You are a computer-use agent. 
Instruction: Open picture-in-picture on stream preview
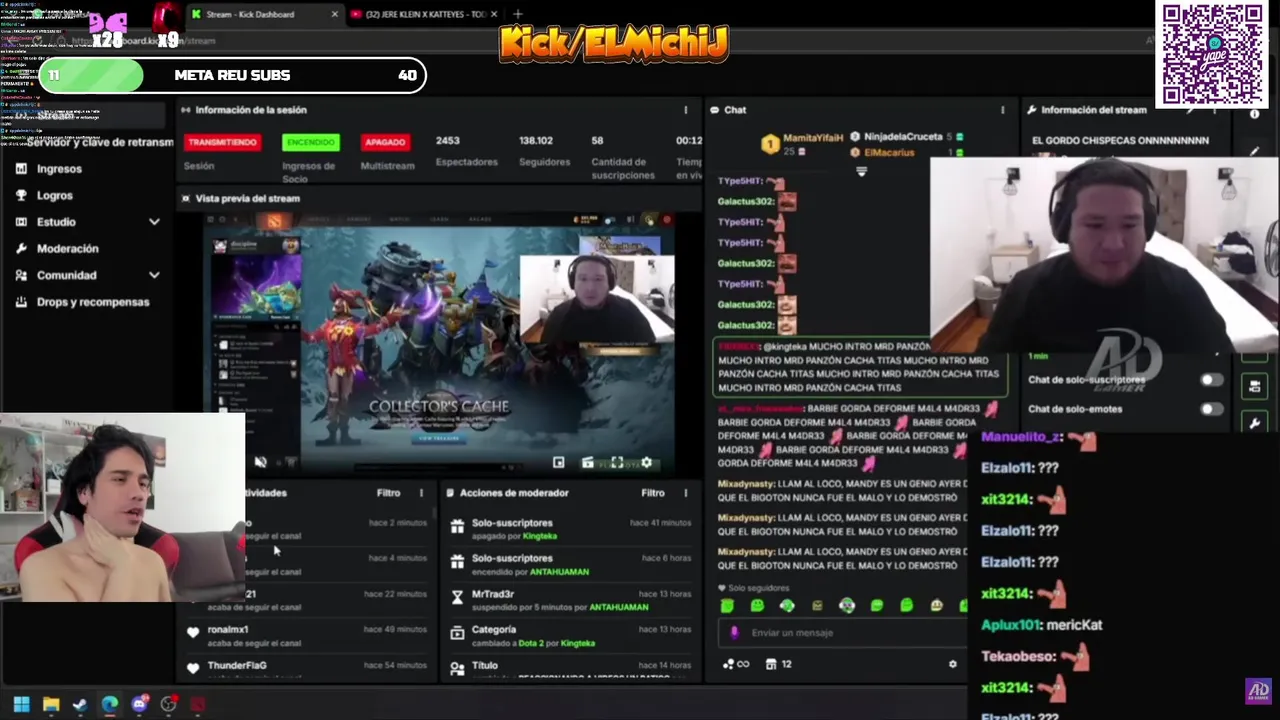(558, 462)
